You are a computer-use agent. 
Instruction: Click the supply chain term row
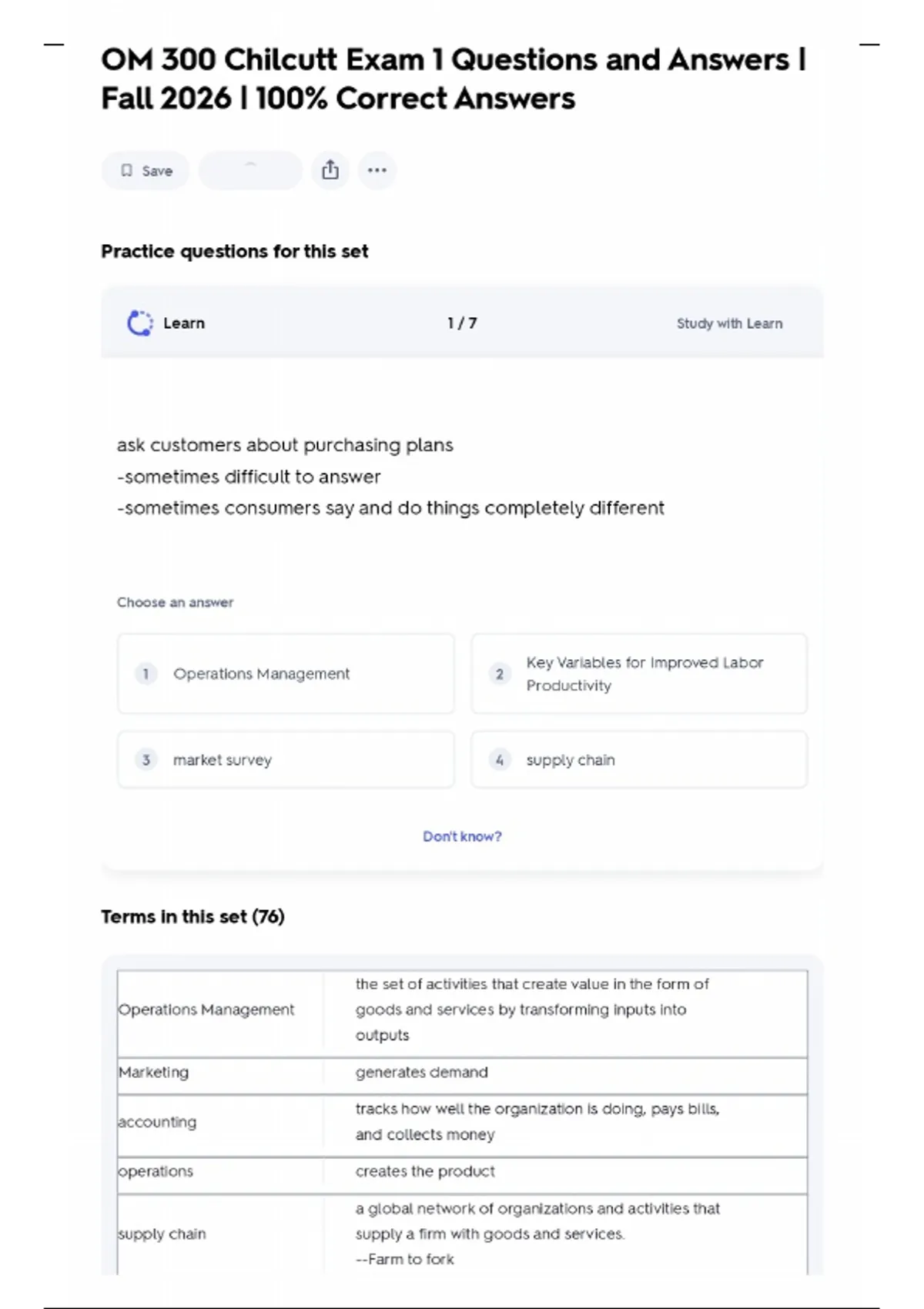(x=162, y=1234)
